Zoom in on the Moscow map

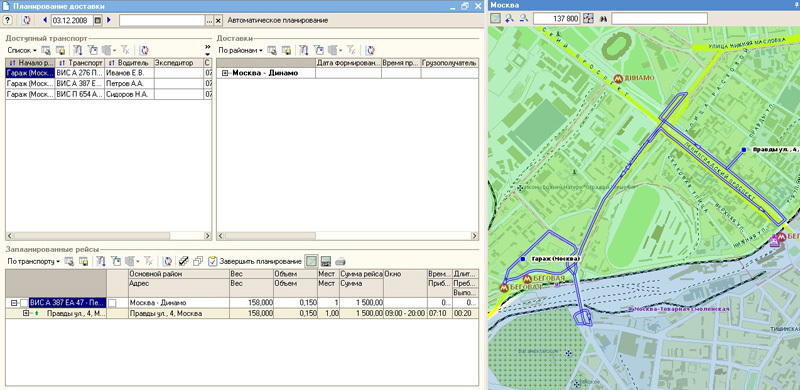coord(510,18)
